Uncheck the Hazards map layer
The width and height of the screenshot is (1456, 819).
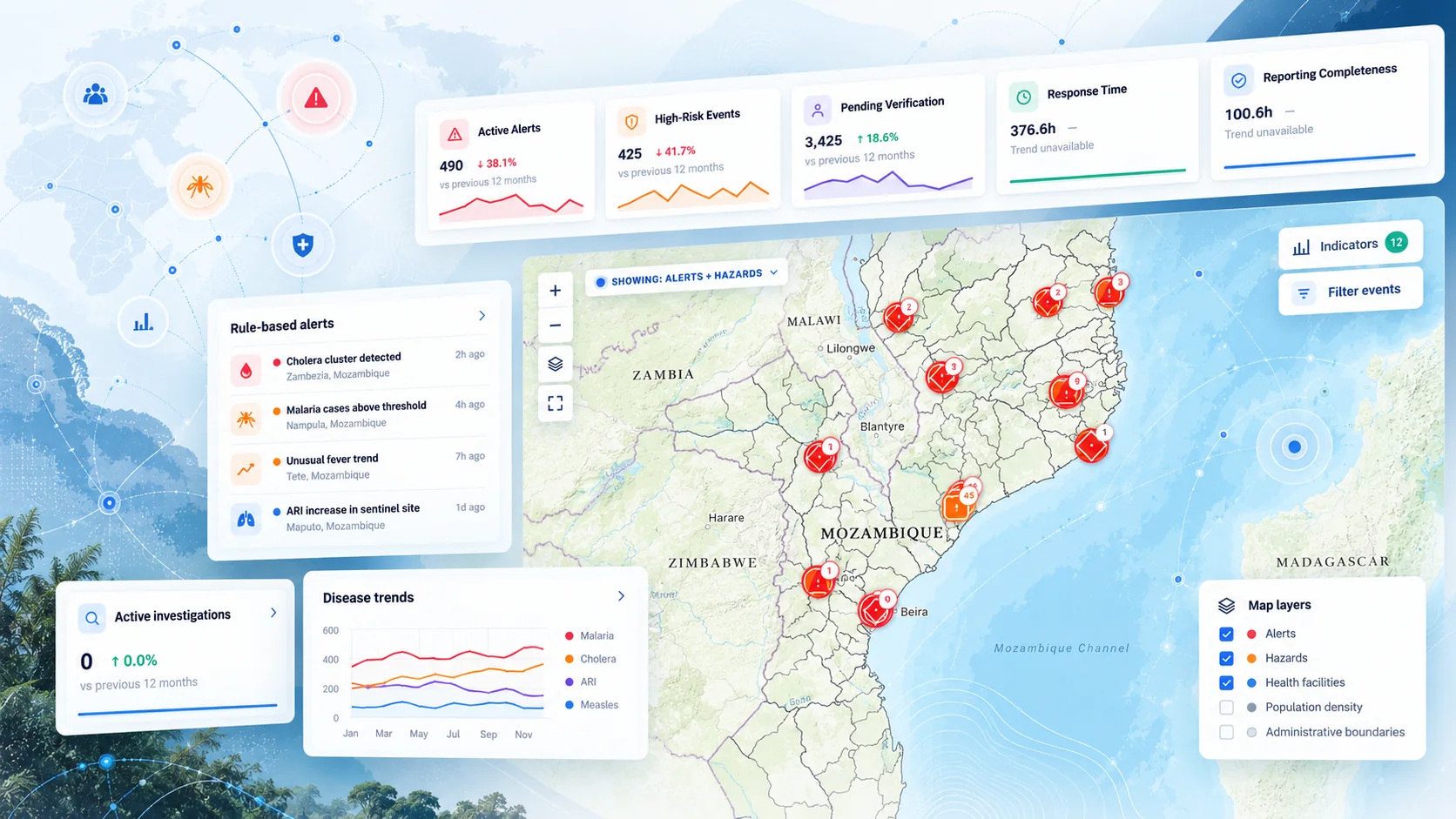coord(1226,658)
